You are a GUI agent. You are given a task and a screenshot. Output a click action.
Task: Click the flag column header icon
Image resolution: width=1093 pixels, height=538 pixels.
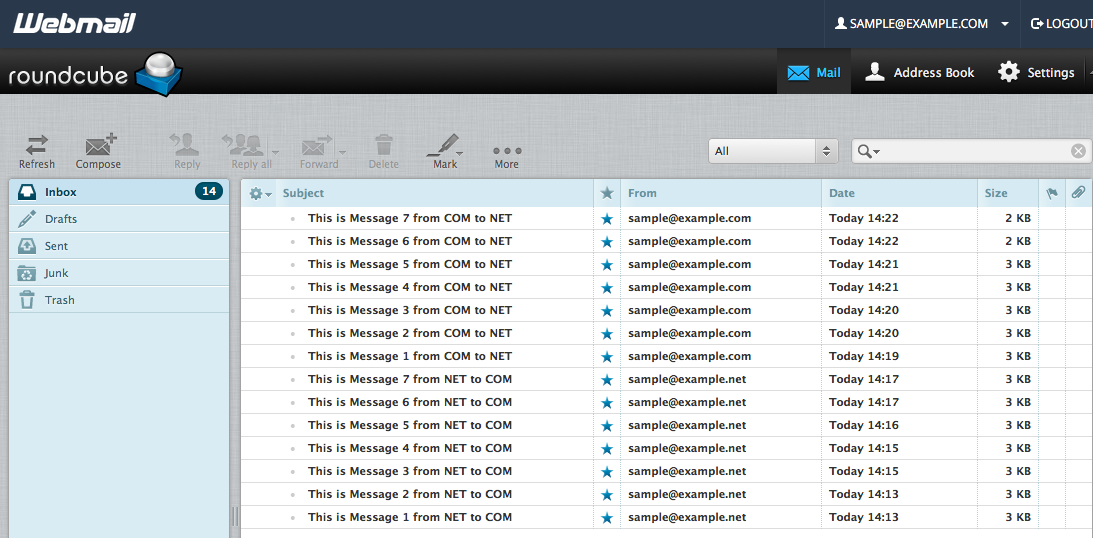pyautogui.click(x=1052, y=194)
